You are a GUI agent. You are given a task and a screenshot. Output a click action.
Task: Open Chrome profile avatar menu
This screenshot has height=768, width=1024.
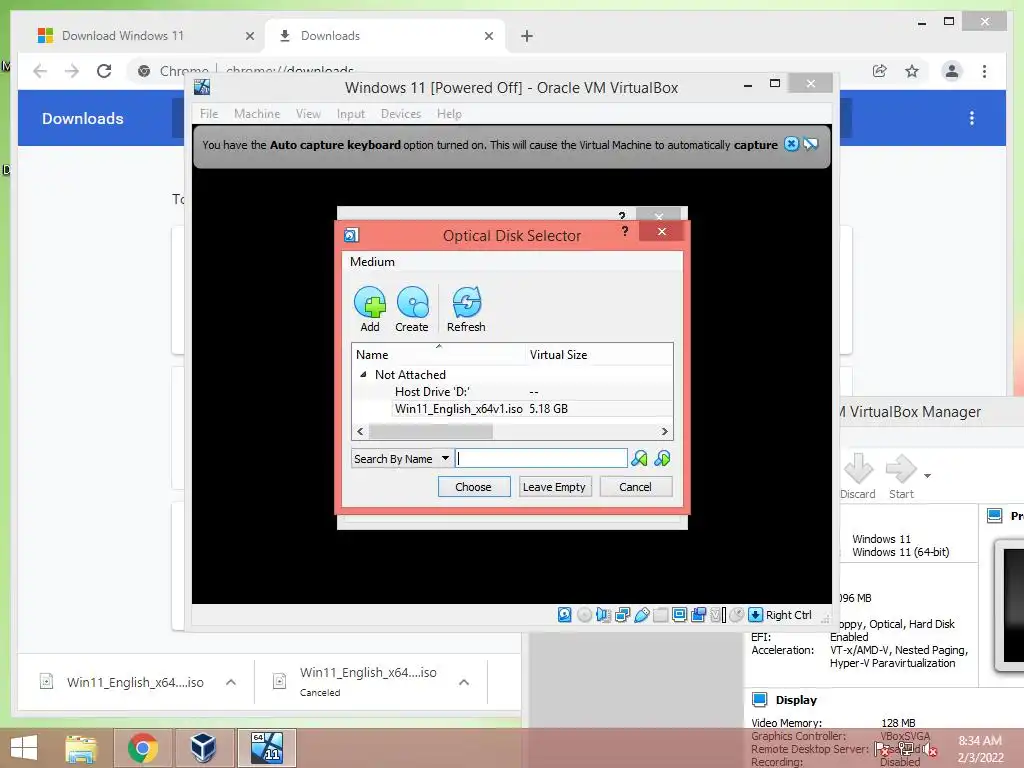click(x=952, y=71)
